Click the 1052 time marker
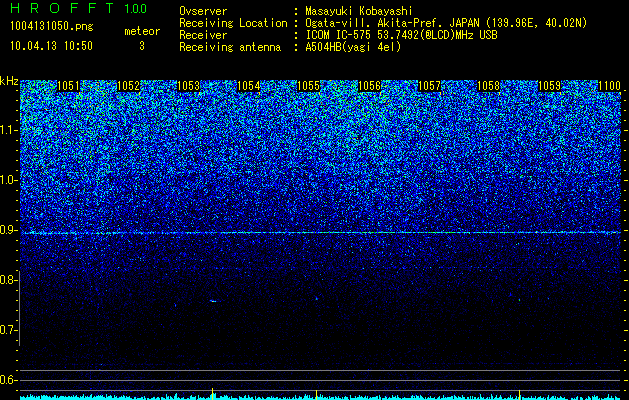 (x=128, y=86)
